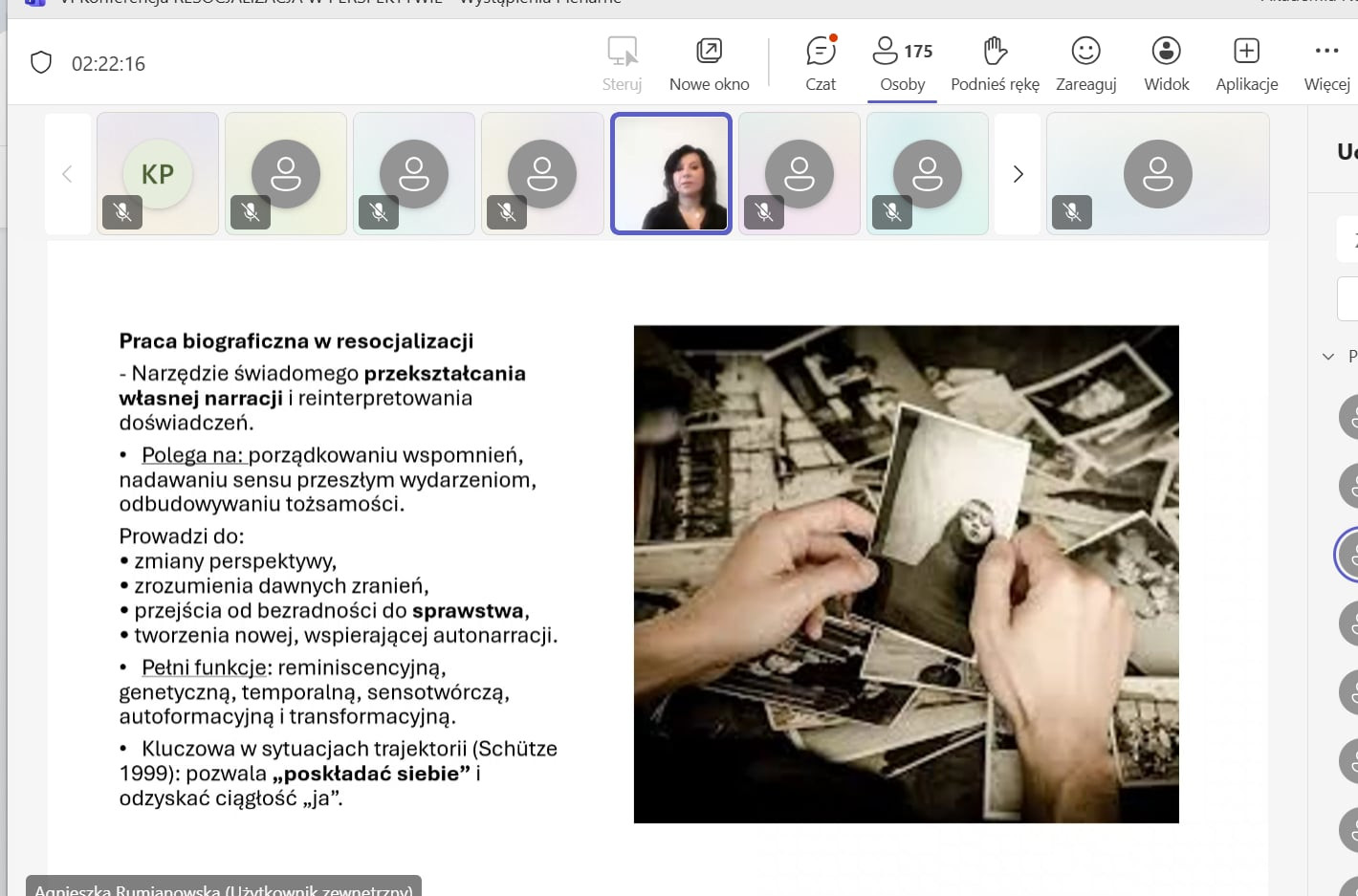Image resolution: width=1358 pixels, height=896 pixels.
Task: Click the Agnieszka Rumianowska name label
Action: click(224, 887)
